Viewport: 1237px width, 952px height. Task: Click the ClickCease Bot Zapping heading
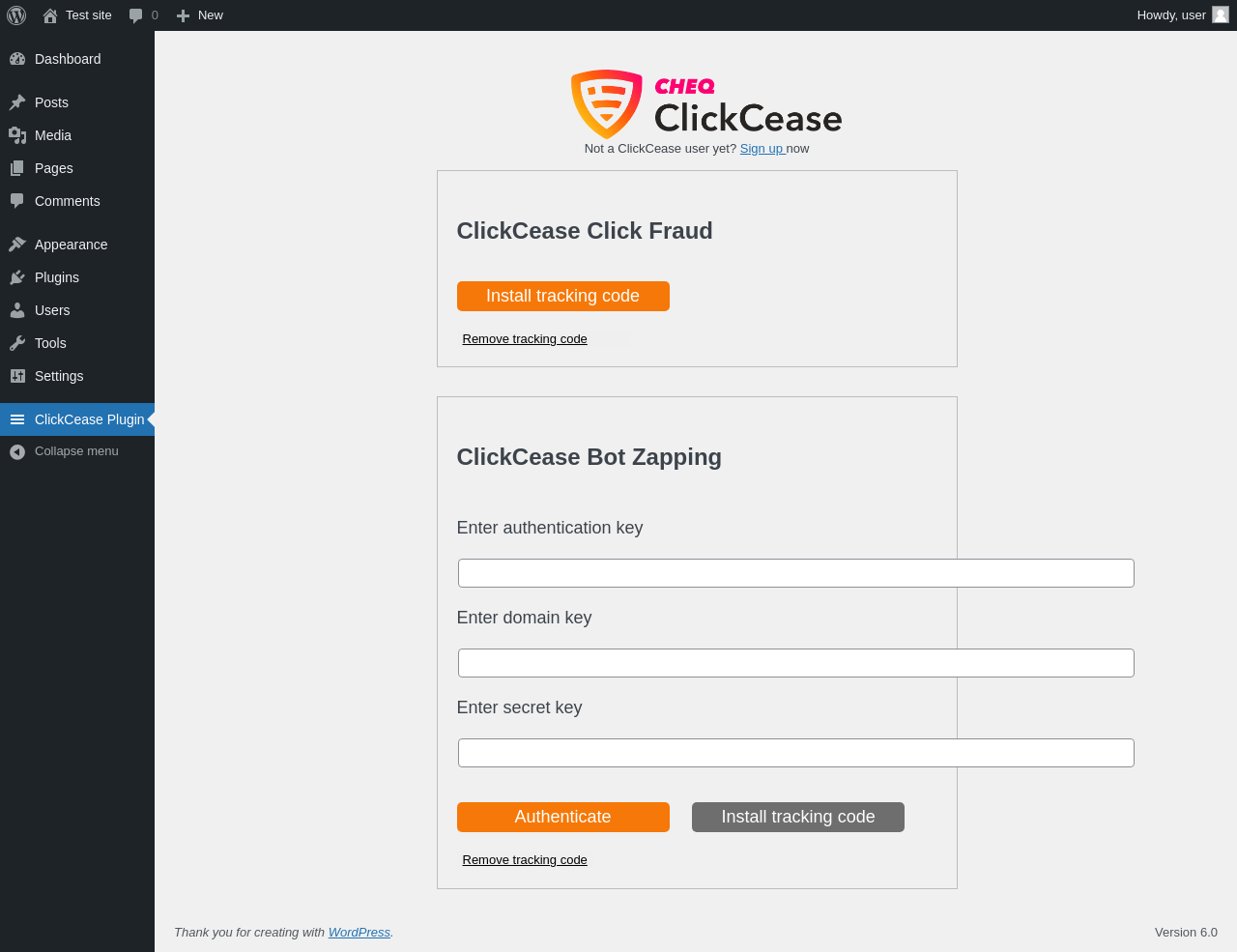click(590, 457)
